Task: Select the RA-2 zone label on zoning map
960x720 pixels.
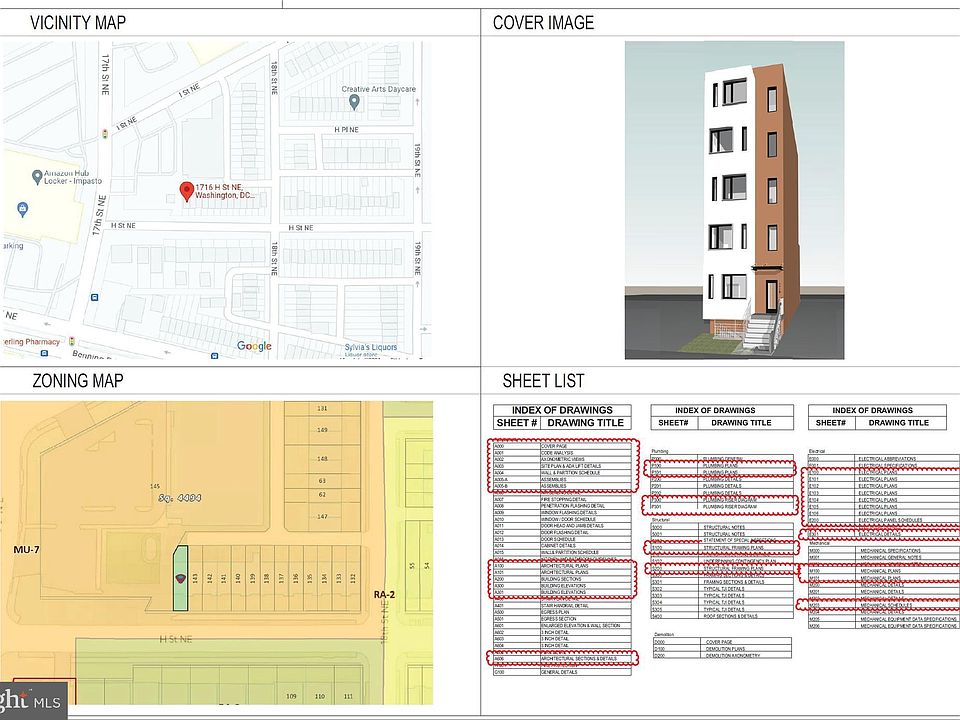Action: click(x=385, y=593)
